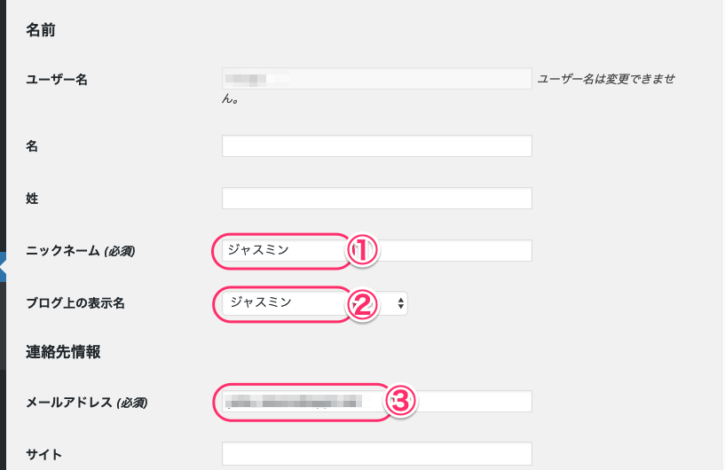The image size is (725, 470).
Task: Click the numbered circle ③ annotation
Action: click(400, 402)
